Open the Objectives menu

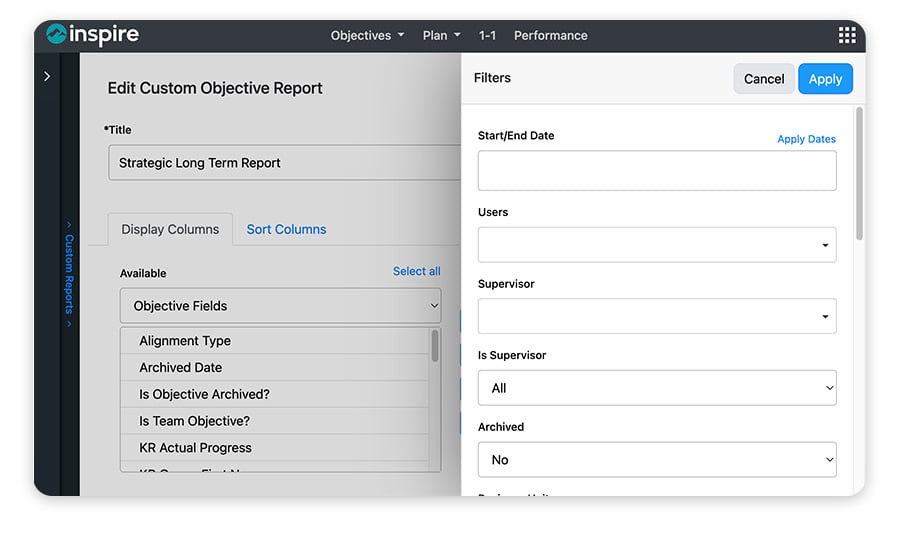367,36
